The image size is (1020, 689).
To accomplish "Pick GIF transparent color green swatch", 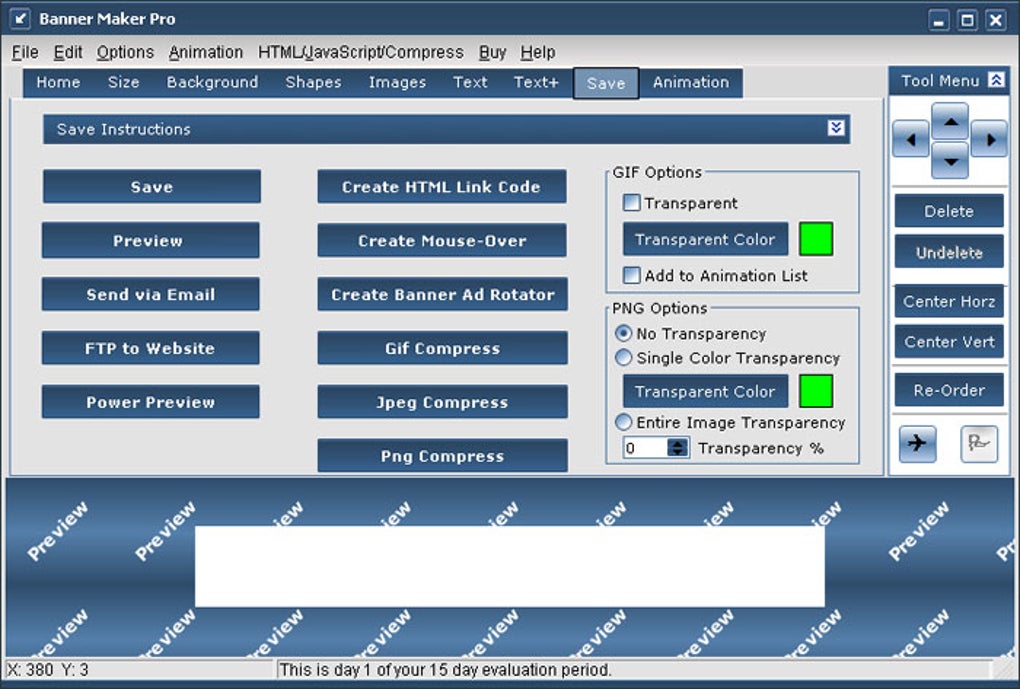I will (816, 239).
